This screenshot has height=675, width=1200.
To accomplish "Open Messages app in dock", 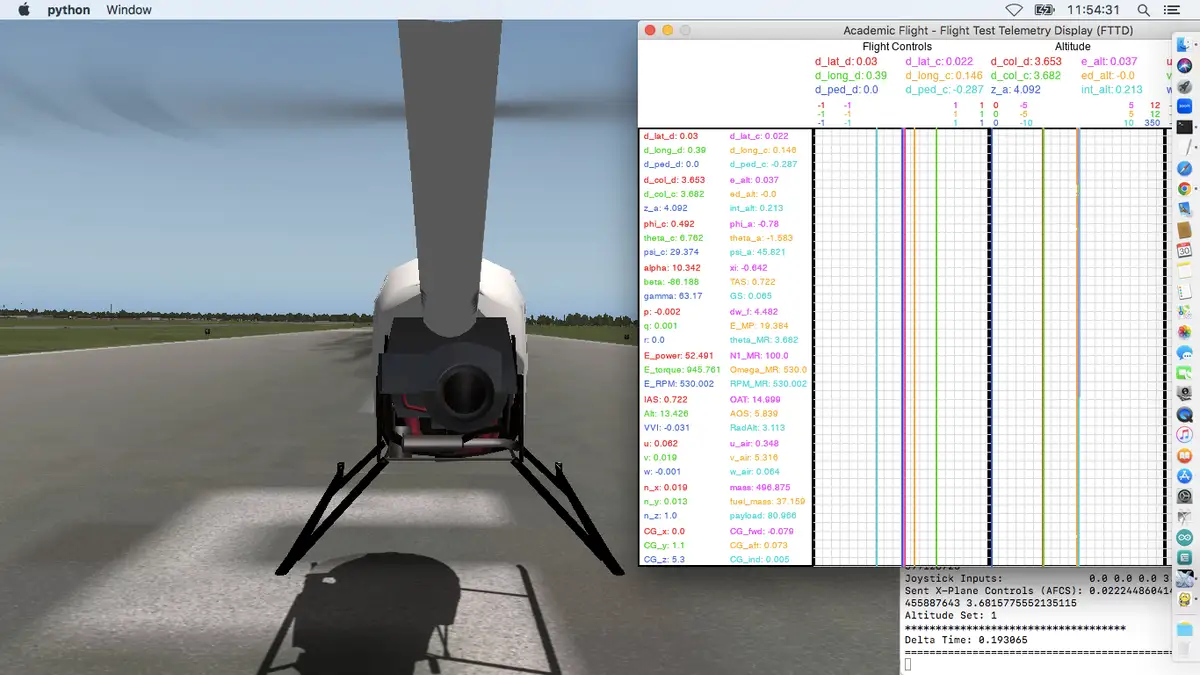I will [x=1184, y=352].
